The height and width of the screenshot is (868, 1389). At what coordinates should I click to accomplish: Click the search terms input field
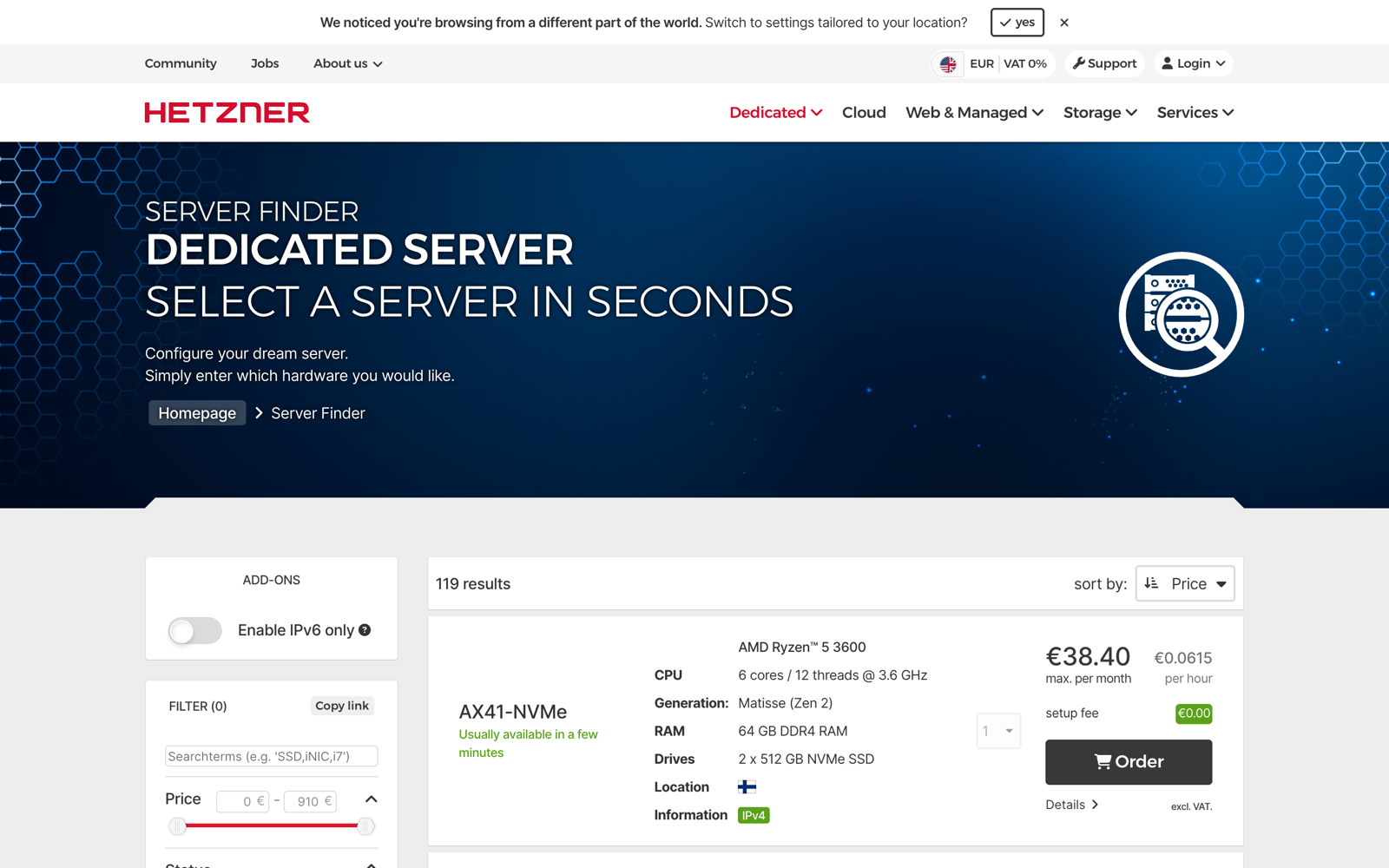click(x=271, y=756)
